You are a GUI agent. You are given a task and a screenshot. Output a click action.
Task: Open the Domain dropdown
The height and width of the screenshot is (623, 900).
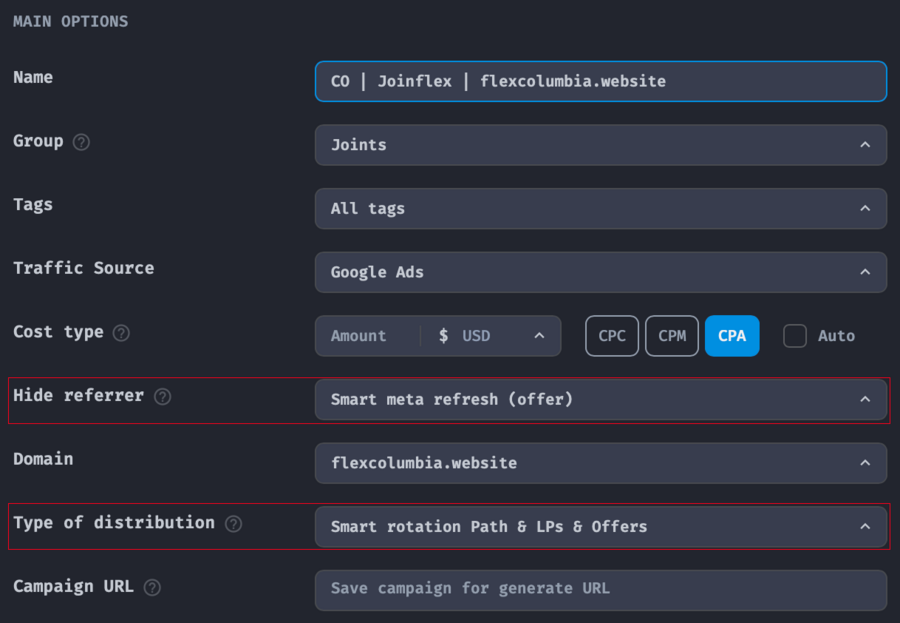coord(600,463)
